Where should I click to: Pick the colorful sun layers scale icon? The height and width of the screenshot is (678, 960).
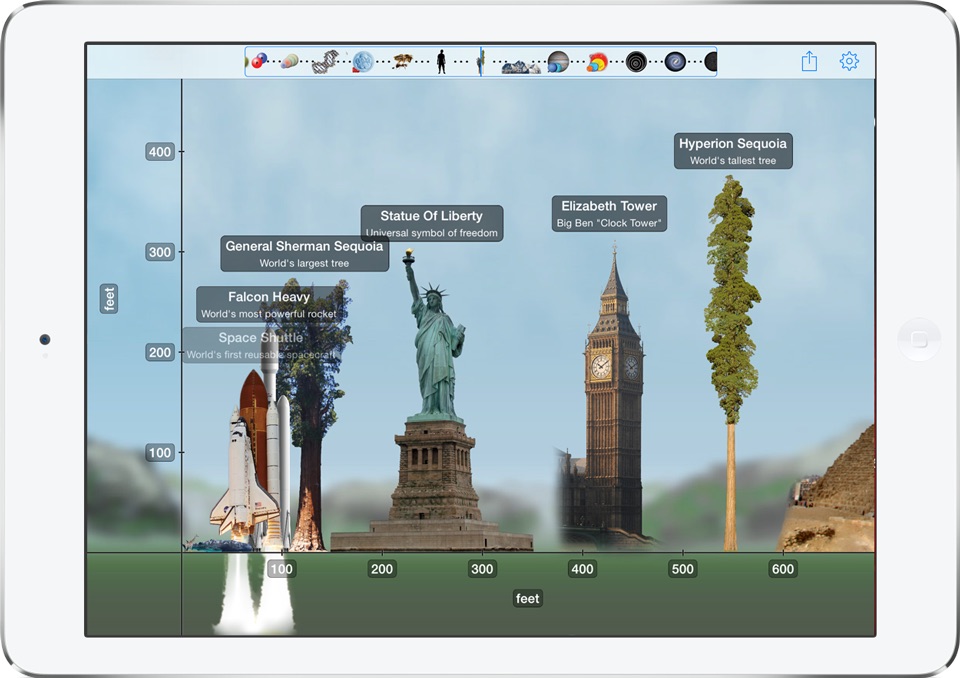[x=597, y=62]
